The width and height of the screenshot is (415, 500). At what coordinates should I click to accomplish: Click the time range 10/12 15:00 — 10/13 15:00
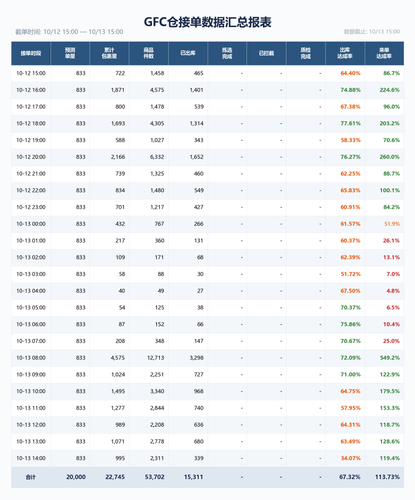click(x=83, y=32)
